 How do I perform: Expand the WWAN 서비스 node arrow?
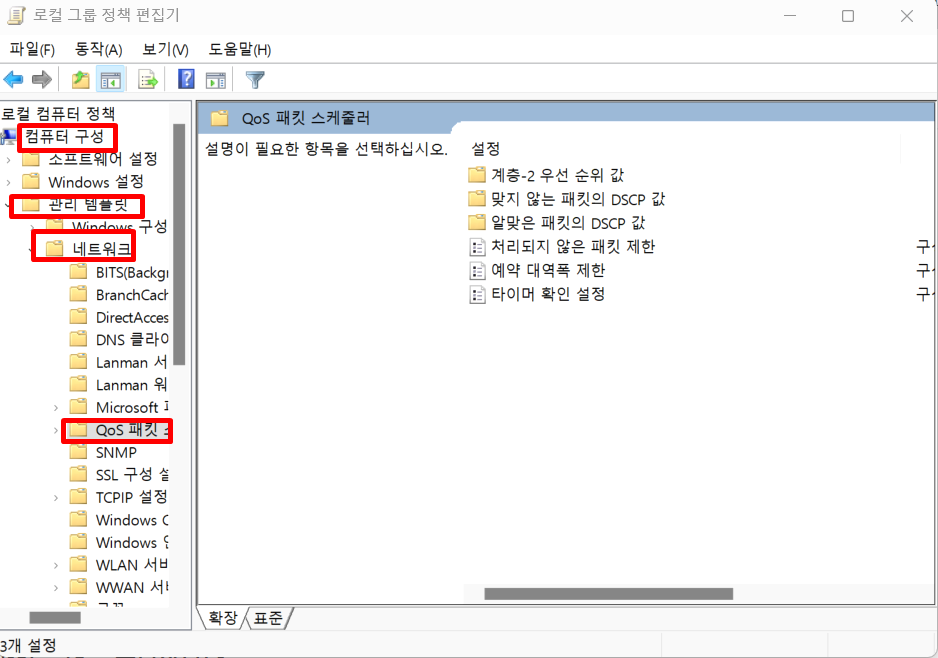56,588
